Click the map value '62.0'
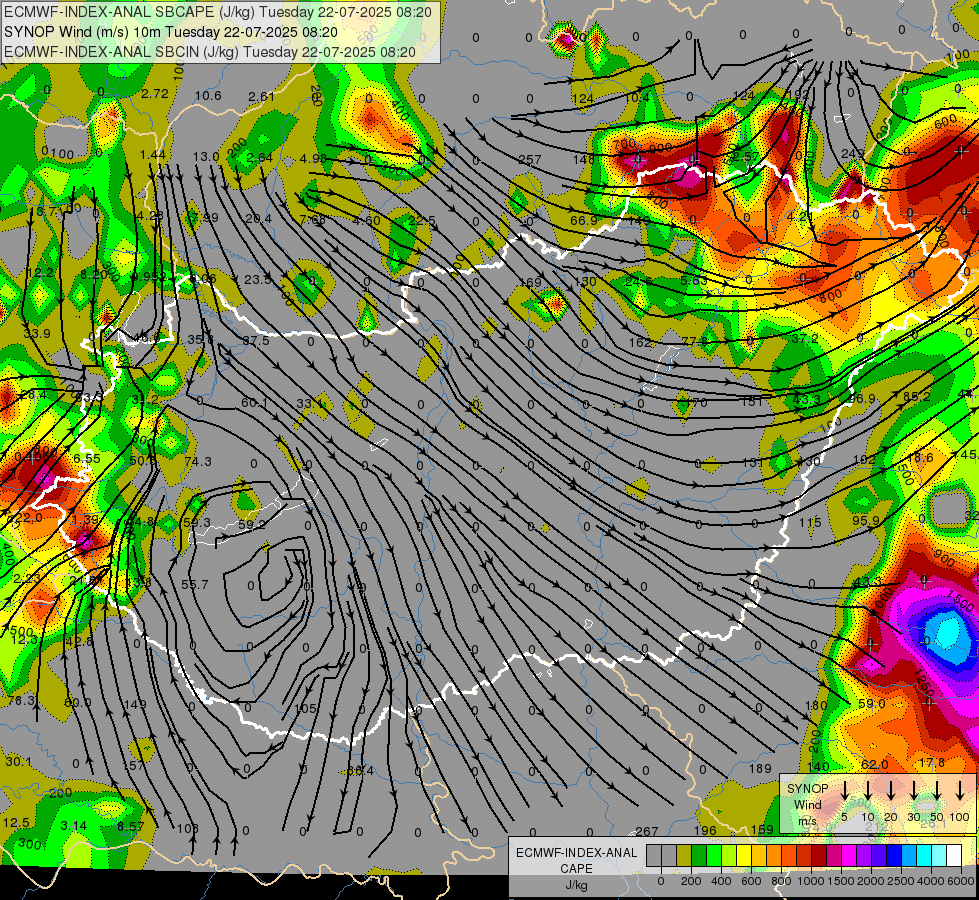The width and height of the screenshot is (979, 900). tap(874, 764)
